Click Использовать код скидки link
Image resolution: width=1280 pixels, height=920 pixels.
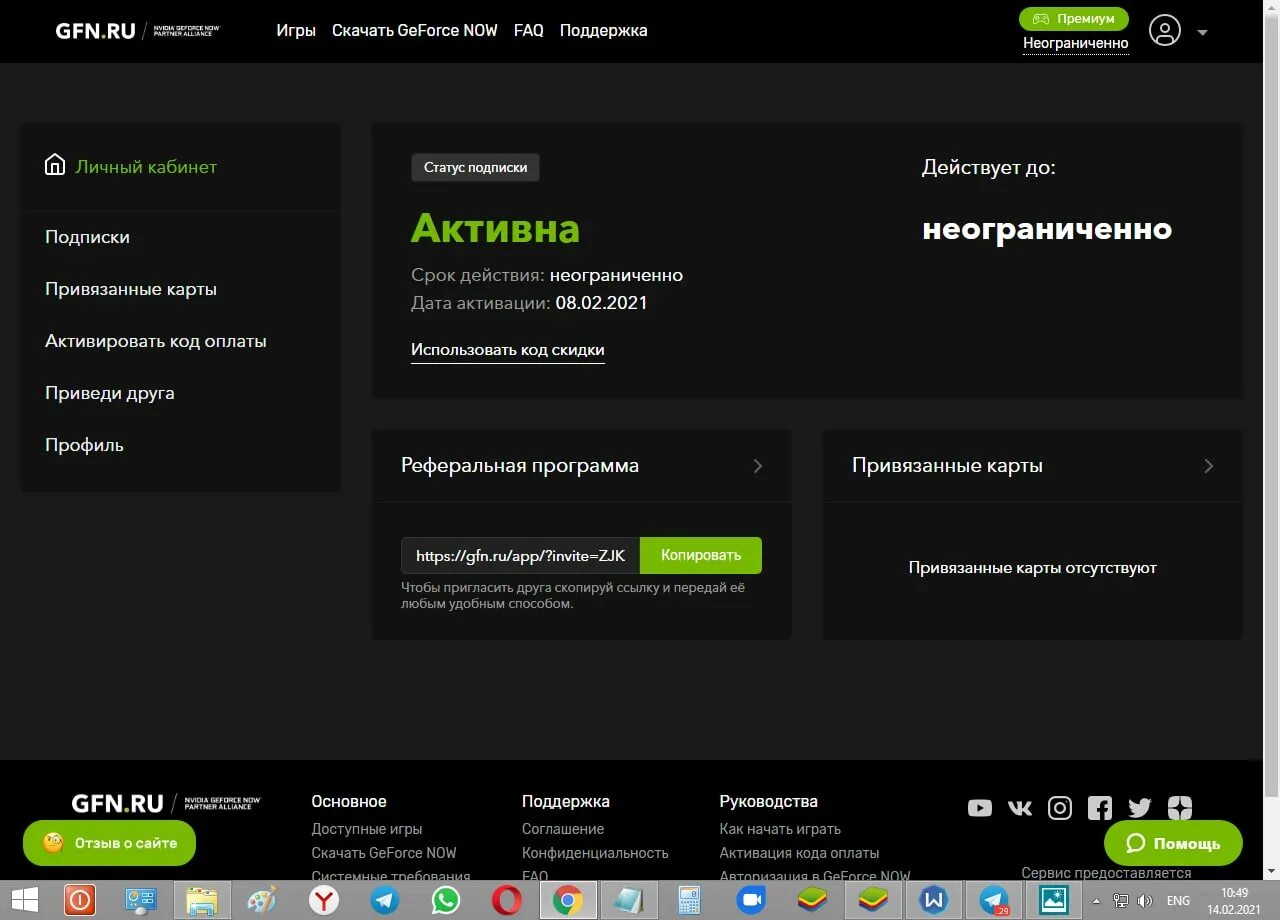508,350
